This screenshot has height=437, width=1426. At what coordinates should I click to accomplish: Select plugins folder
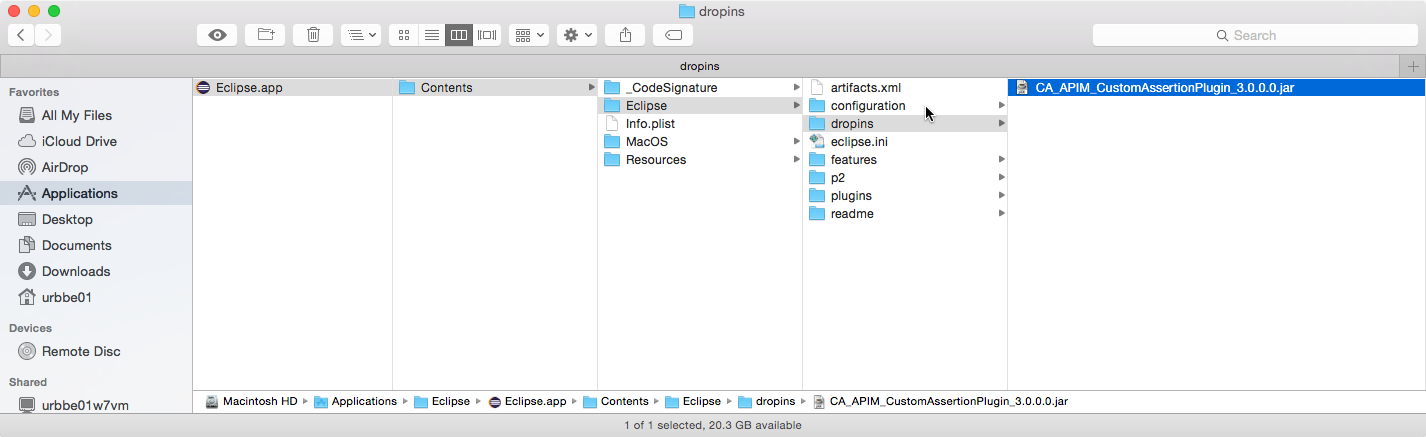[x=905, y=195]
